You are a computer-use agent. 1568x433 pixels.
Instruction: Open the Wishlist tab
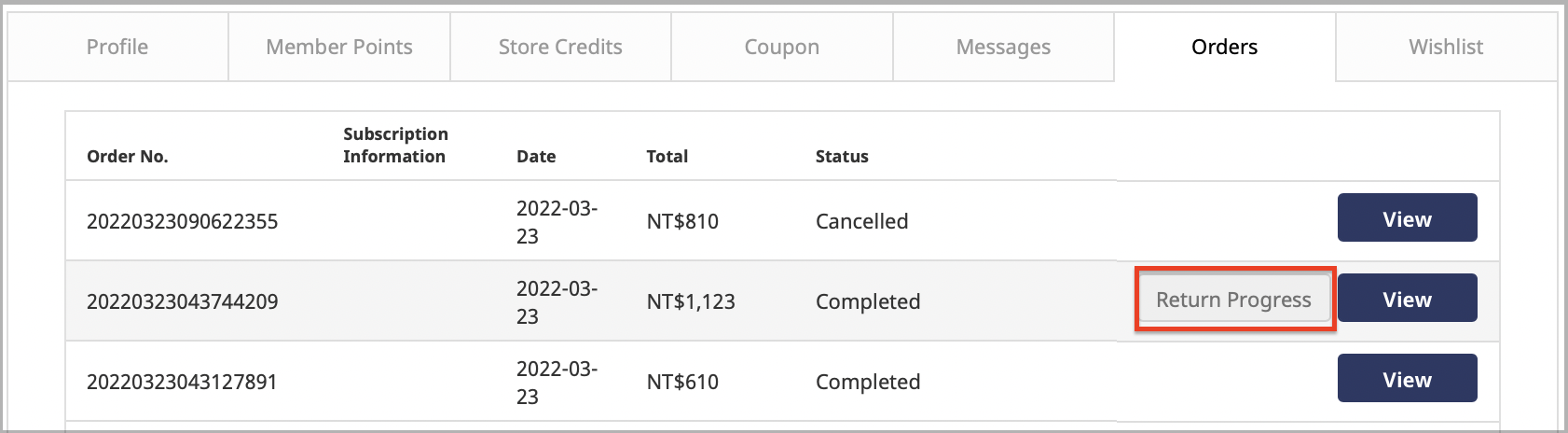[1446, 47]
